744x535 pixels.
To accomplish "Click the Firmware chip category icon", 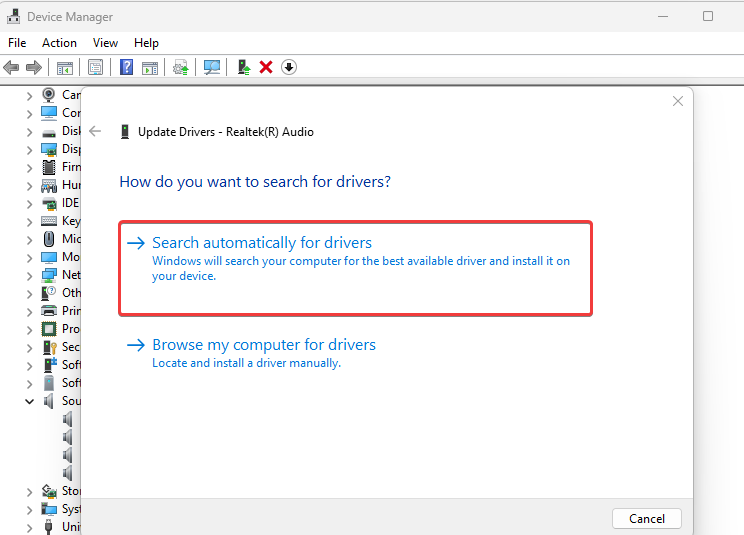I will (x=49, y=167).
